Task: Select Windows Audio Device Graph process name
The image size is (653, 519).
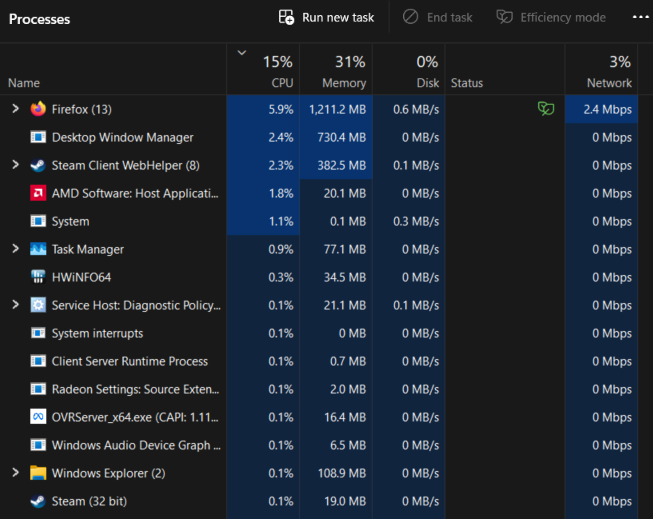Action: pyautogui.click(x=136, y=445)
